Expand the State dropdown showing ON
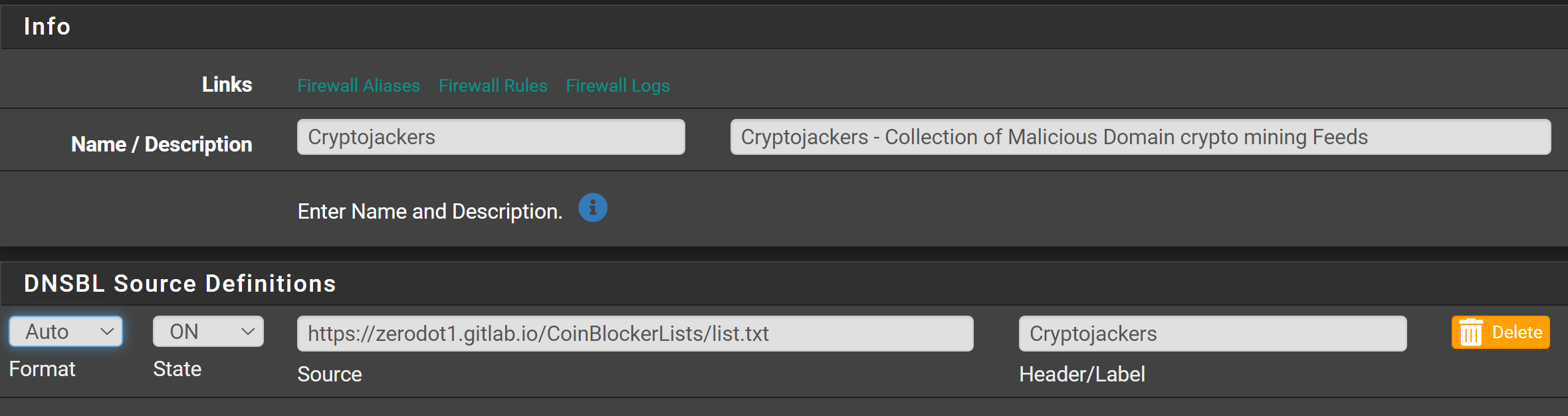 [x=207, y=332]
